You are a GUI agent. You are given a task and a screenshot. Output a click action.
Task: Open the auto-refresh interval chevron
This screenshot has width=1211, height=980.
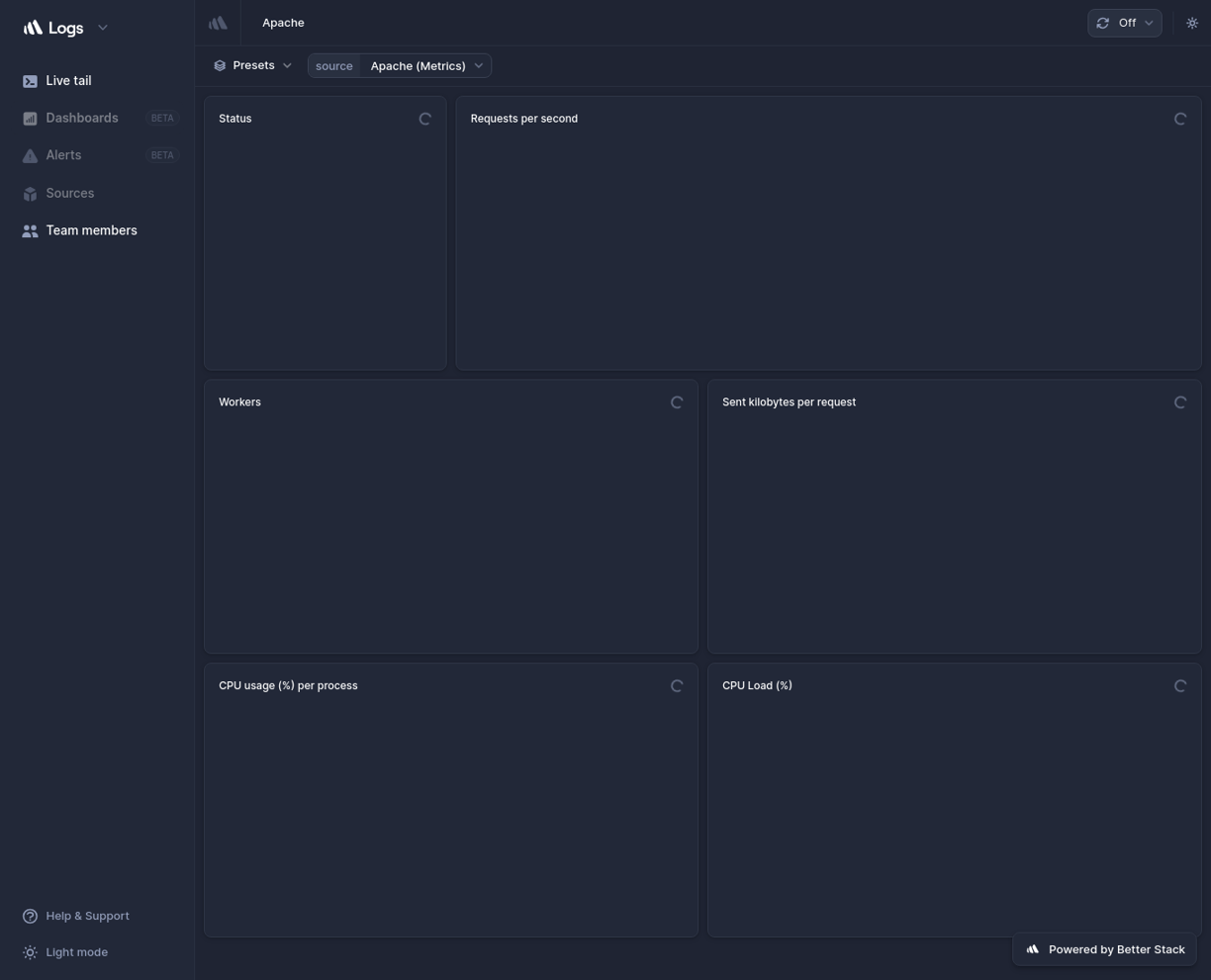click(1148, 22)
